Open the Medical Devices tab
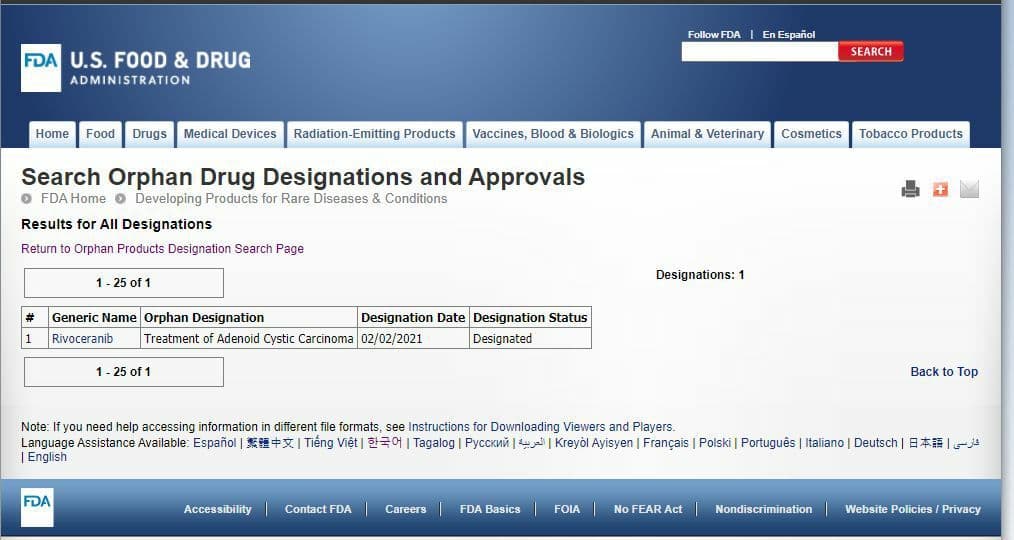This screenshot has width=1014, height=540. 230,134
